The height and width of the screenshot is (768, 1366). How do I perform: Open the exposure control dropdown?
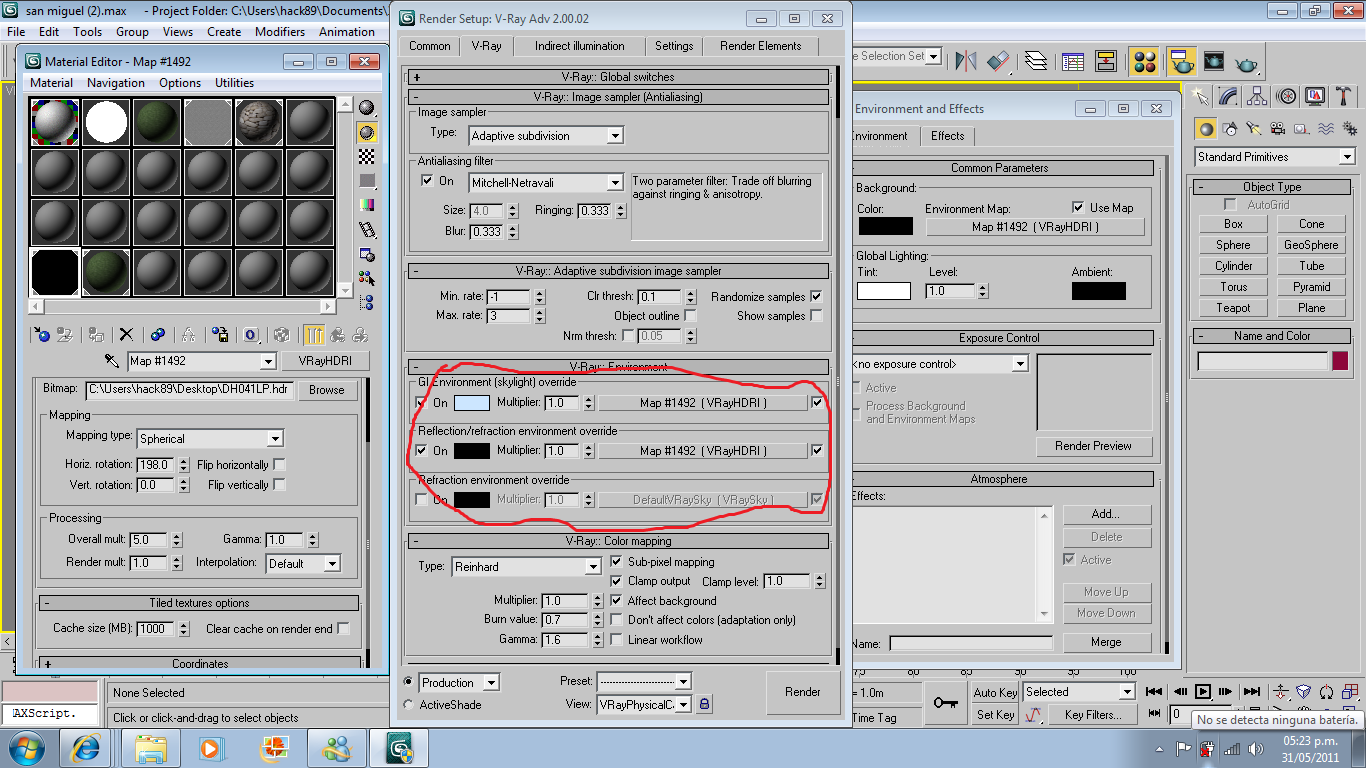(x=939, y=364)
